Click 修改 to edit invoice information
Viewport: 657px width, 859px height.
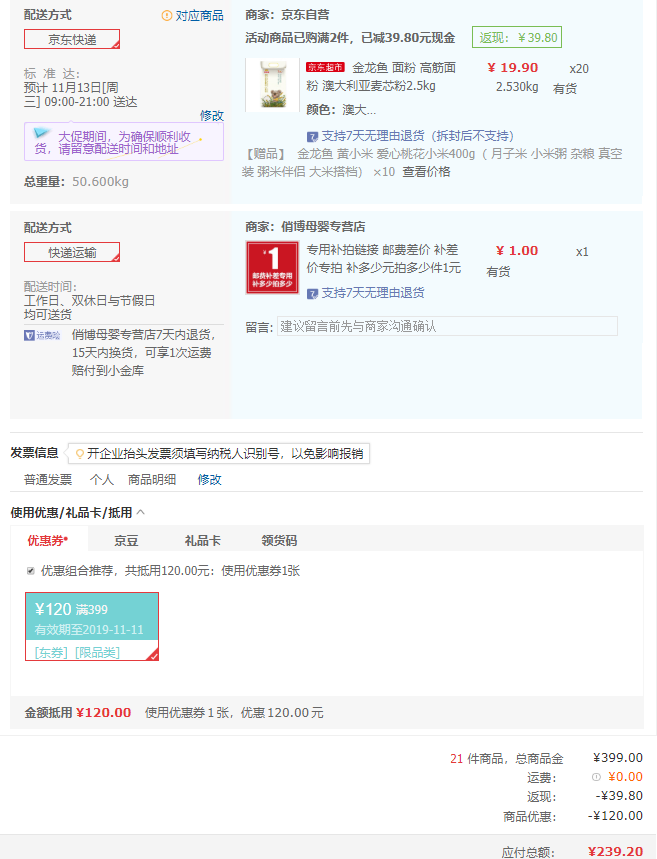209,480
